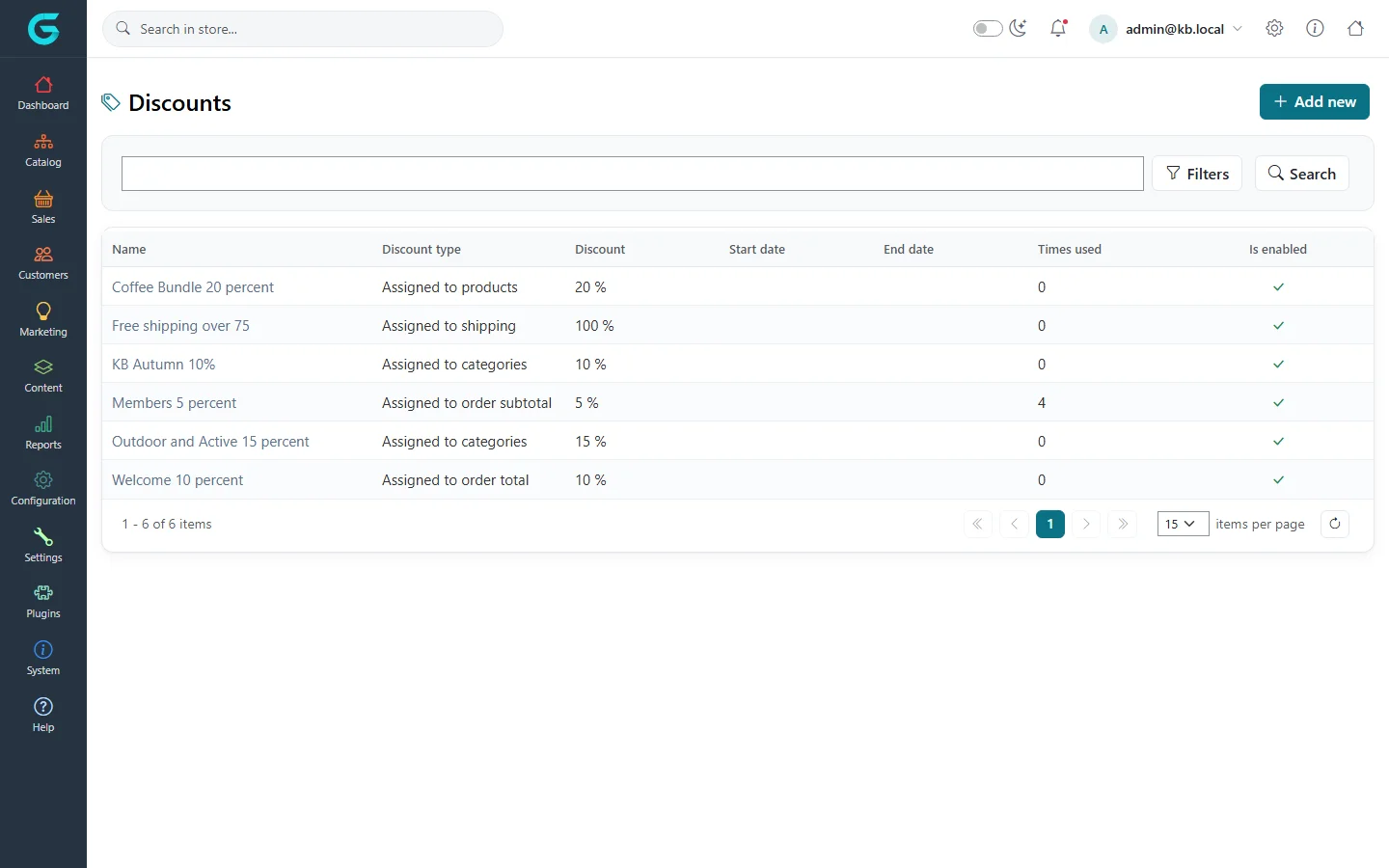Click the gear icon in the top bar
The width and height of the screenshot is (1389, 868).
tap(1274, 28)
